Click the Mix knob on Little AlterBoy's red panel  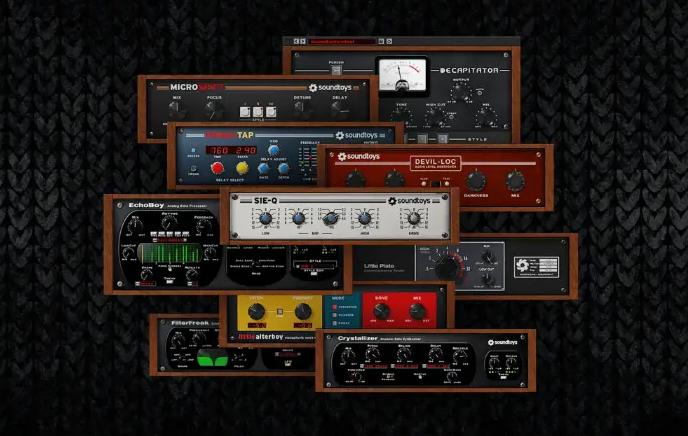click(417, 311)
